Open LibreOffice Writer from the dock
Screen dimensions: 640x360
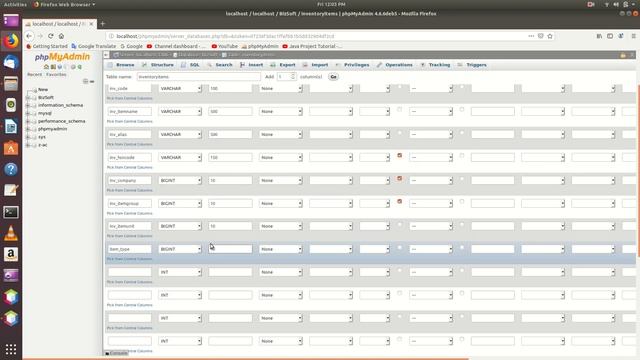(x=11, y=127)
